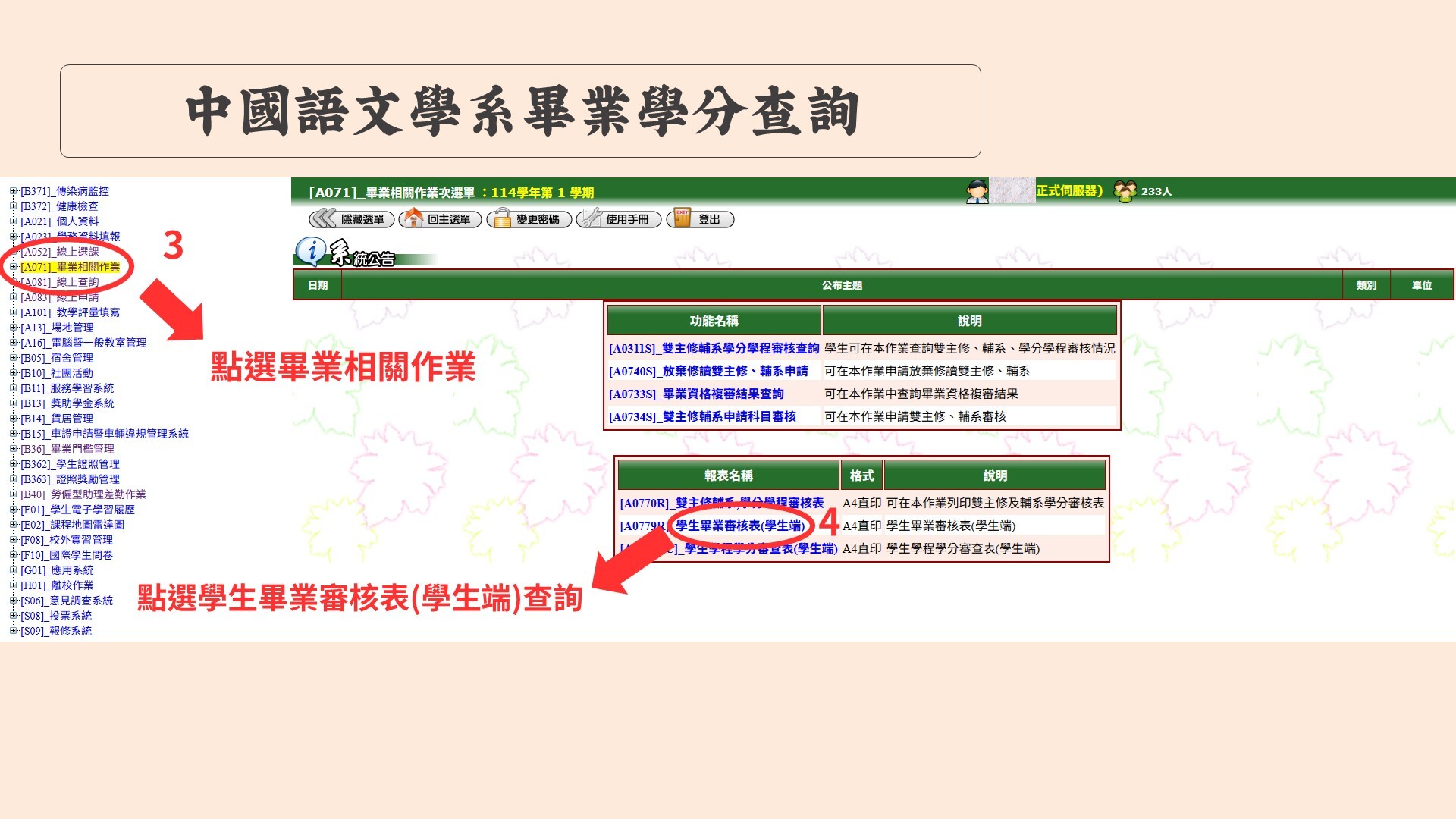This screenshot has height=819, width=1456.
Task: Click the double-arrow 隱藏選單 icon
Action: pos(322,219)
